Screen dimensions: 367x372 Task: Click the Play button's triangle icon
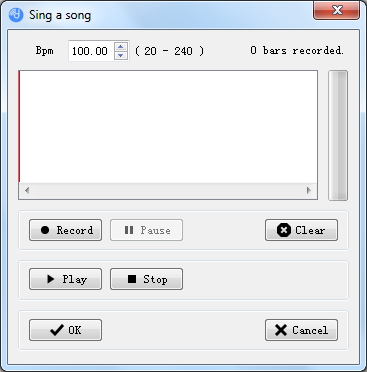tap(51, 279)
